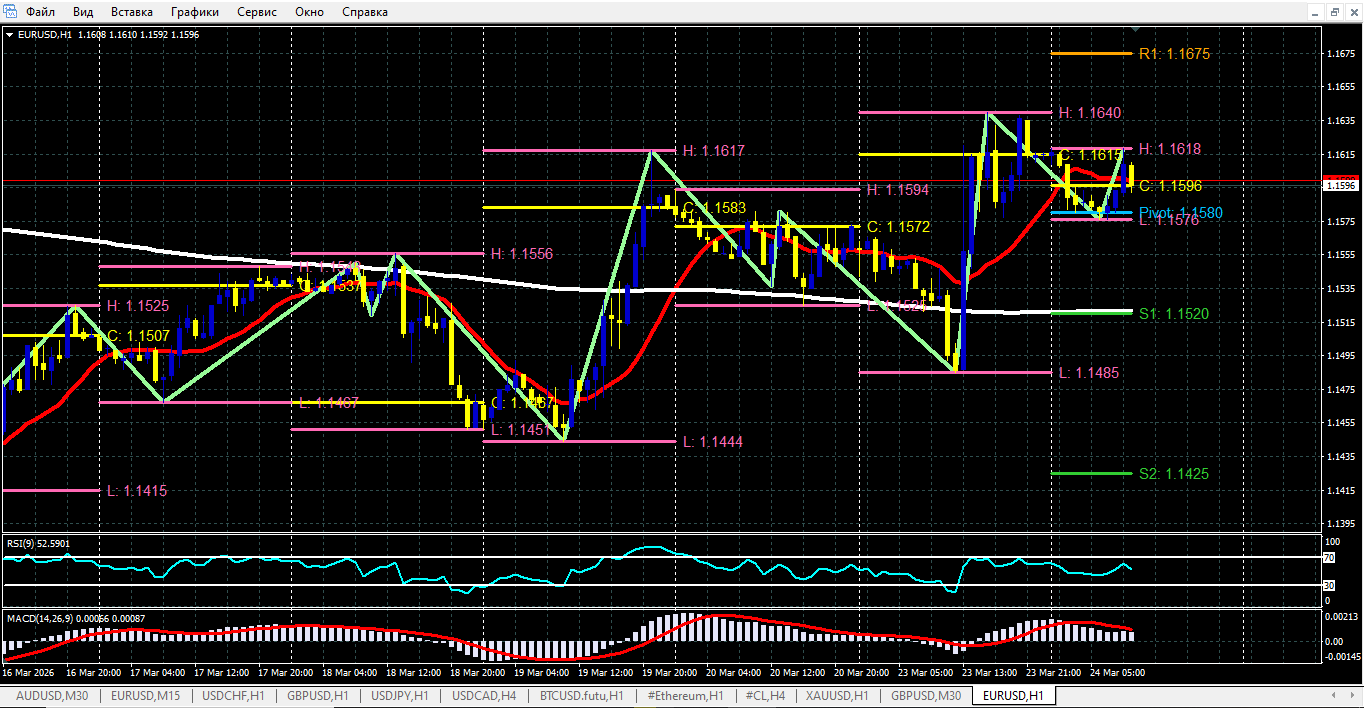Click the MetaTrader application icon in the menu bar
This screenshot has height=708, width=1364.
(10, 12)
